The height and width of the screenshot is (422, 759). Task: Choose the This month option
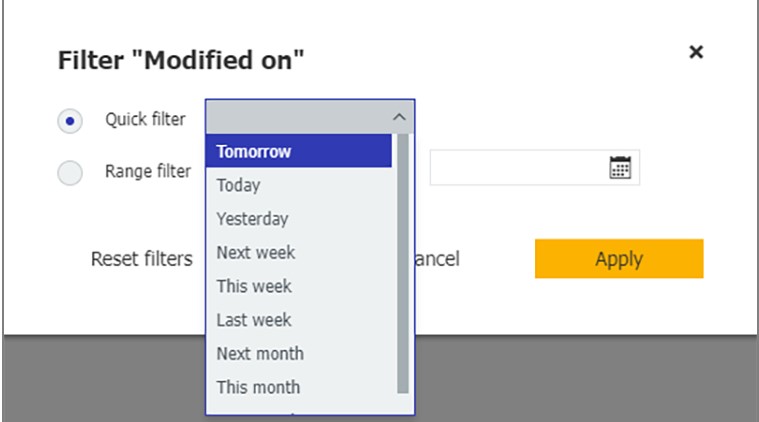(x=299, y=387)
